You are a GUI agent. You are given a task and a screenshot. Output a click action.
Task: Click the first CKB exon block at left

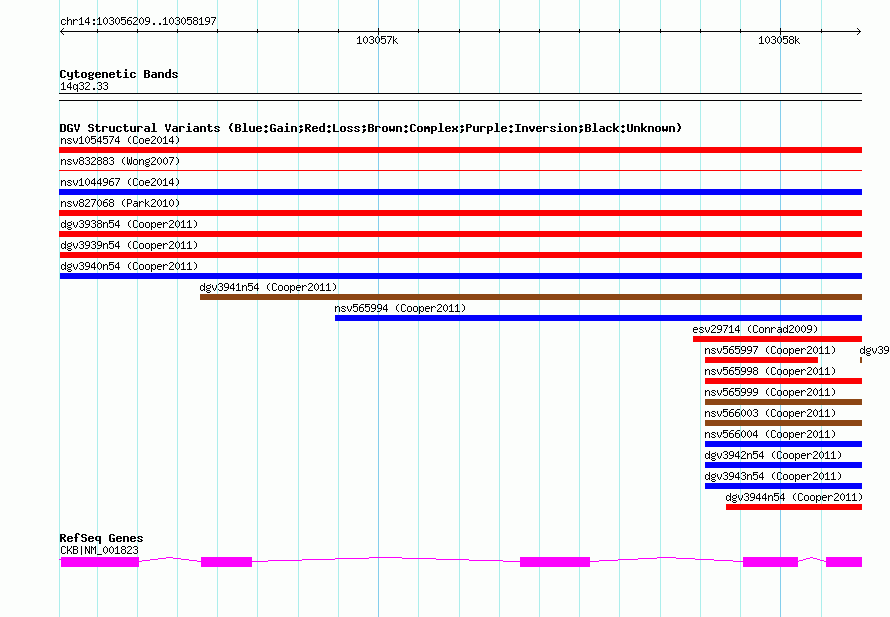tap(100, 562)
